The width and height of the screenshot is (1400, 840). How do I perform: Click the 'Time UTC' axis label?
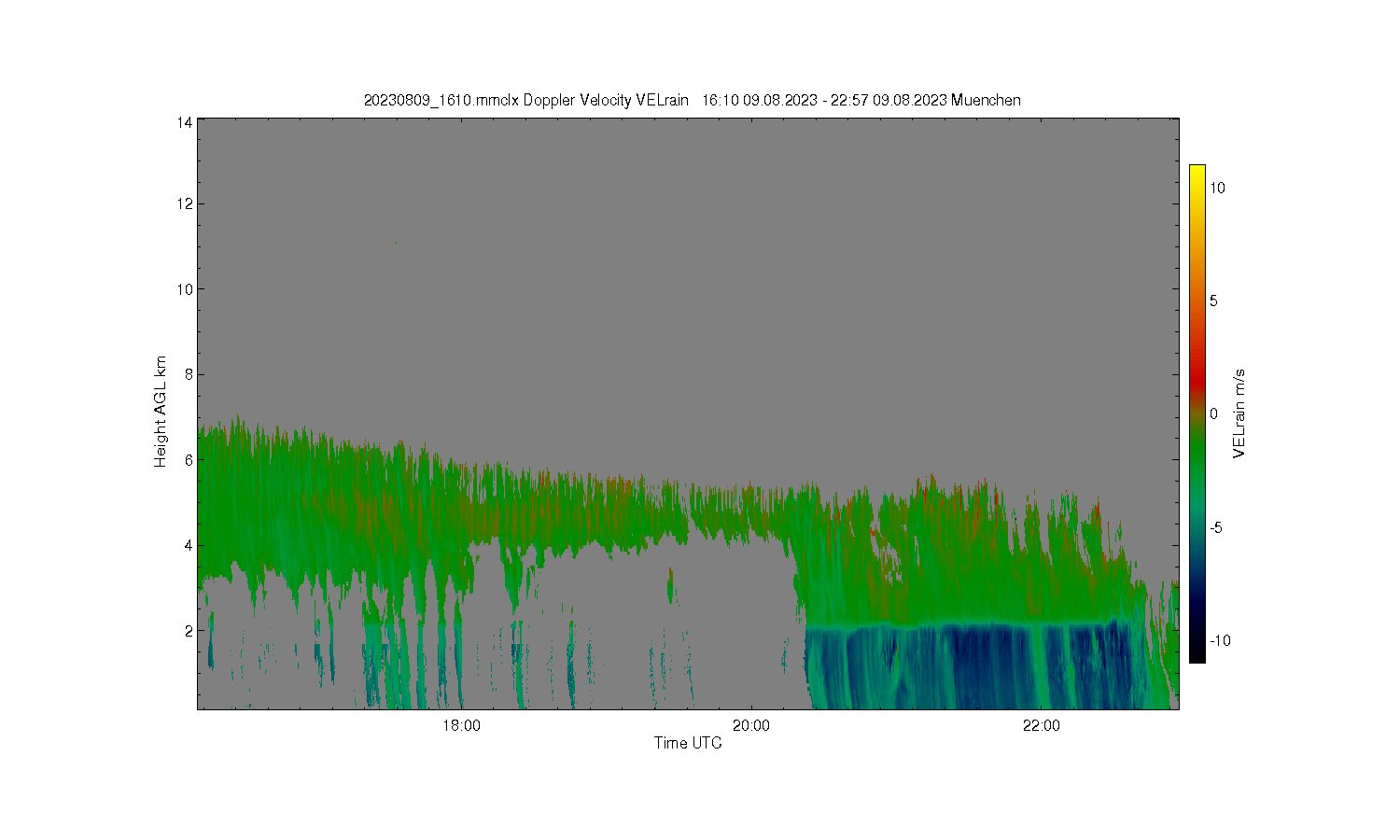[x=688, y=744]
